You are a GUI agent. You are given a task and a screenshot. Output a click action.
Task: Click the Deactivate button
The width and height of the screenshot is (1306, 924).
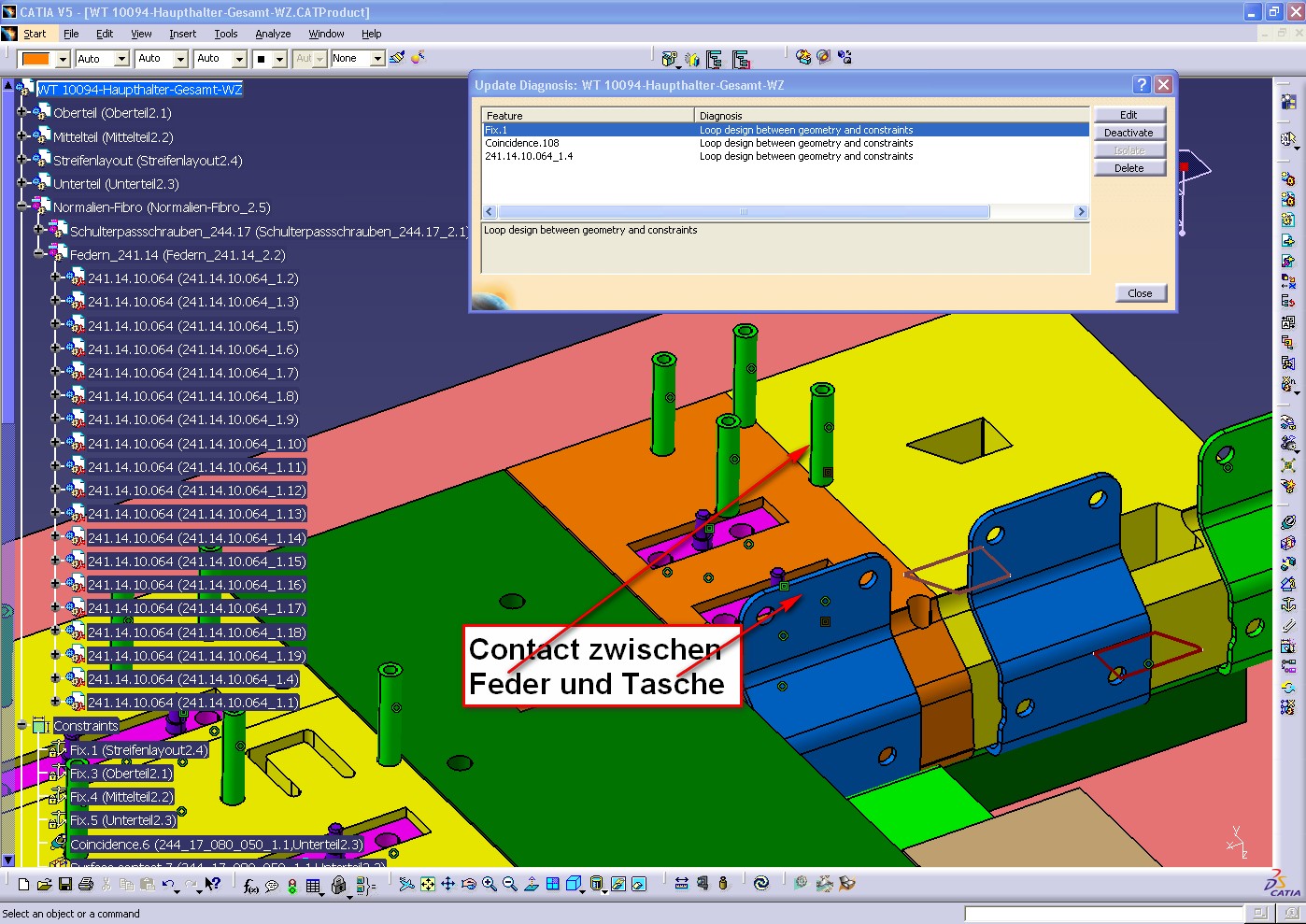tap(1129, 133)
